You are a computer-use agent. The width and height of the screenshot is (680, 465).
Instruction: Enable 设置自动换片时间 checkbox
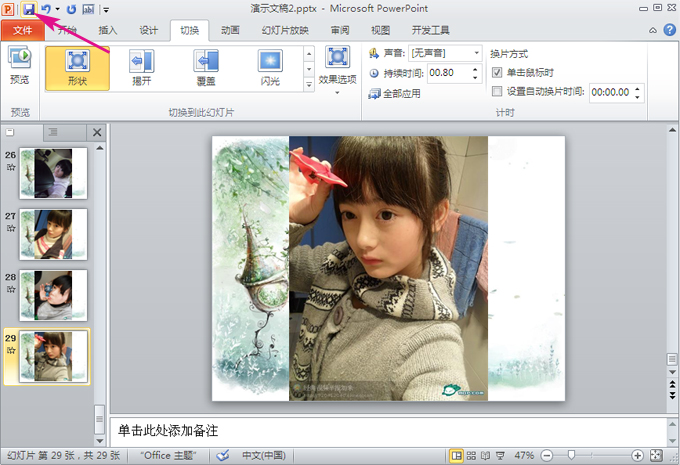pyautogui.click(x=498, y=91)
